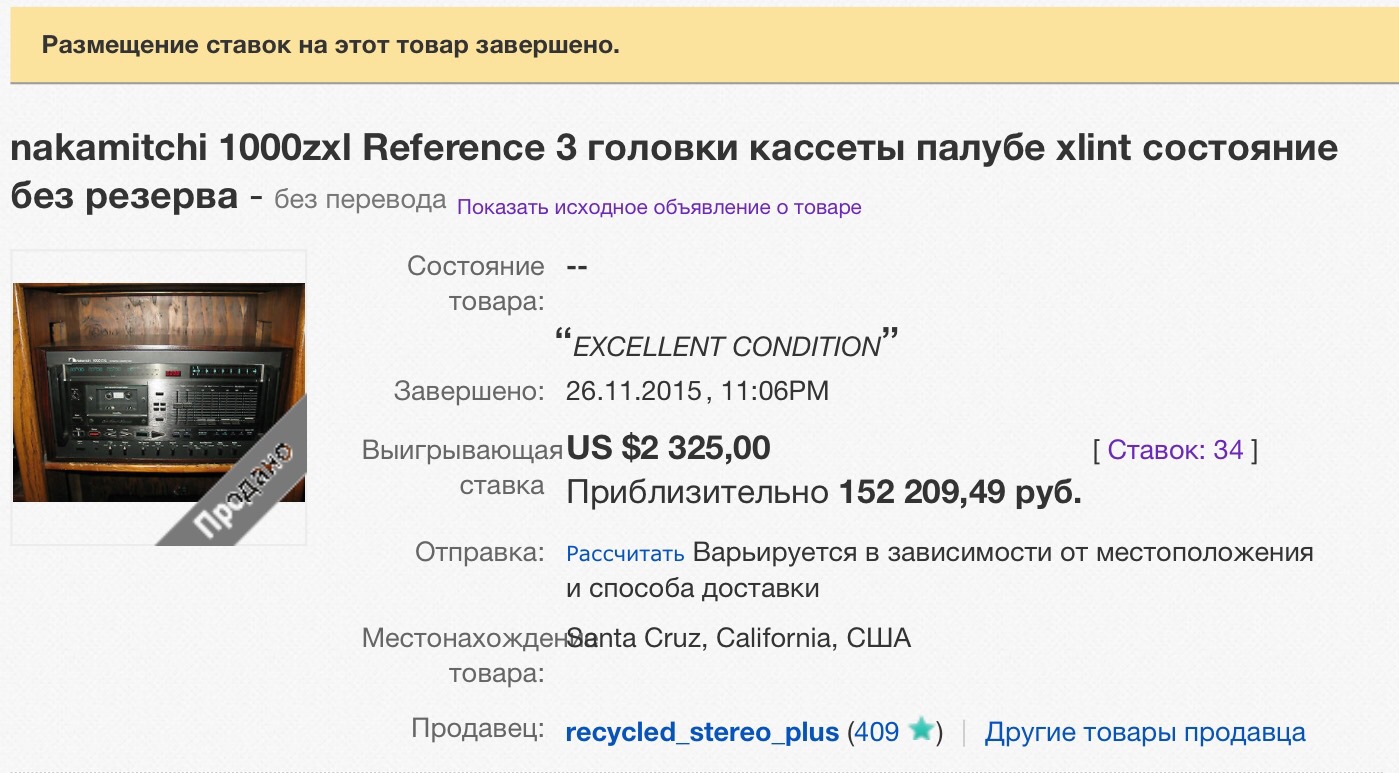The height and width of the screenshot is (773, 1399).
Task: Click the "EXCELLENT CONDITION" quote text
Action: pos(726,346)
